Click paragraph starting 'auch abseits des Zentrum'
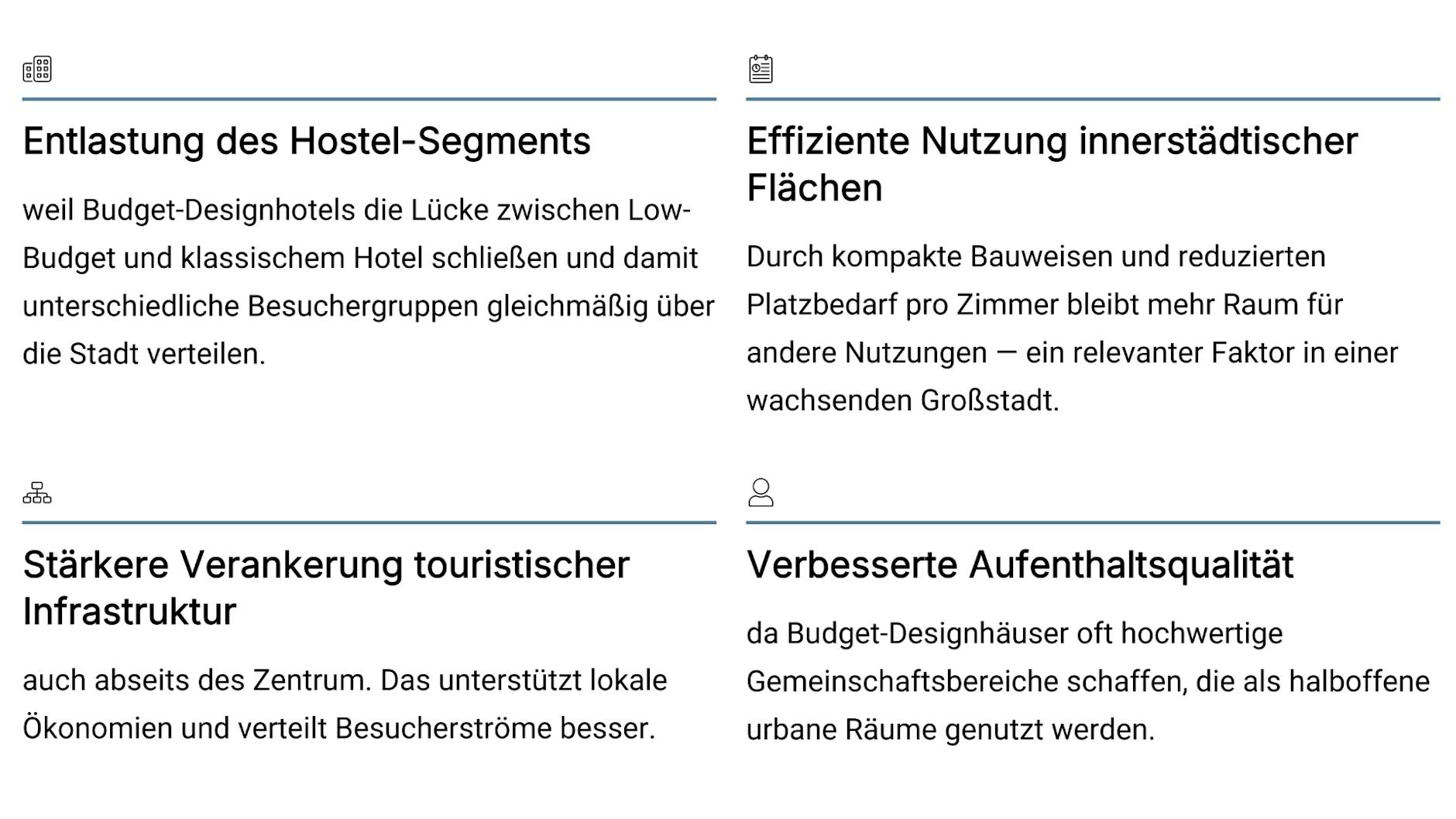The image size is (1456, 819). point(345,704)
